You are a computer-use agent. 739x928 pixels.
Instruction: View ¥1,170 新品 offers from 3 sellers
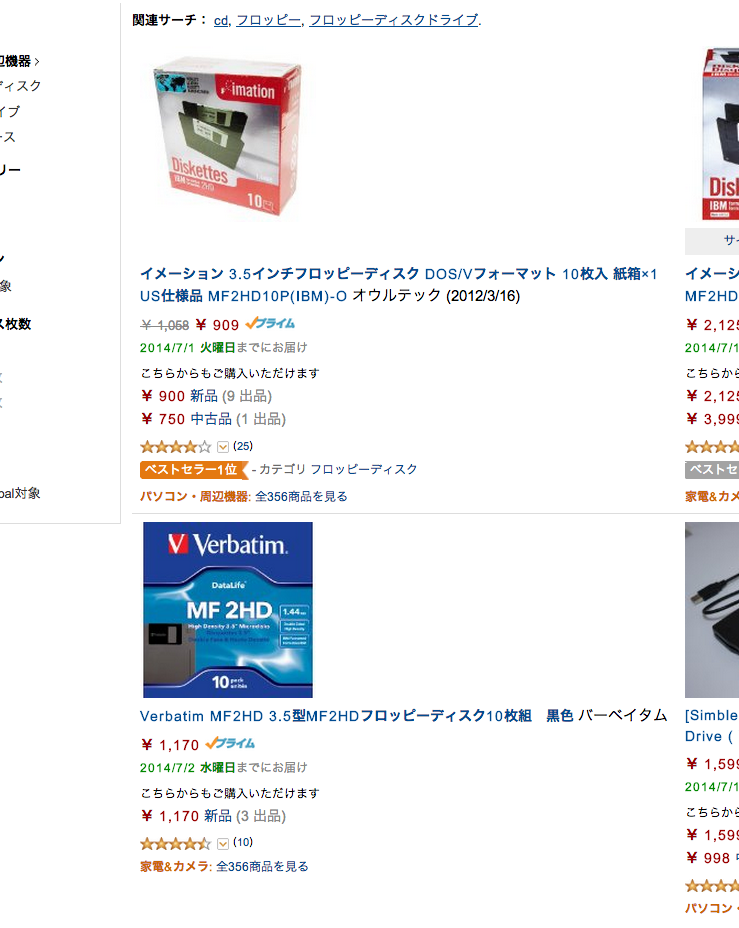[x=214, y=816]
